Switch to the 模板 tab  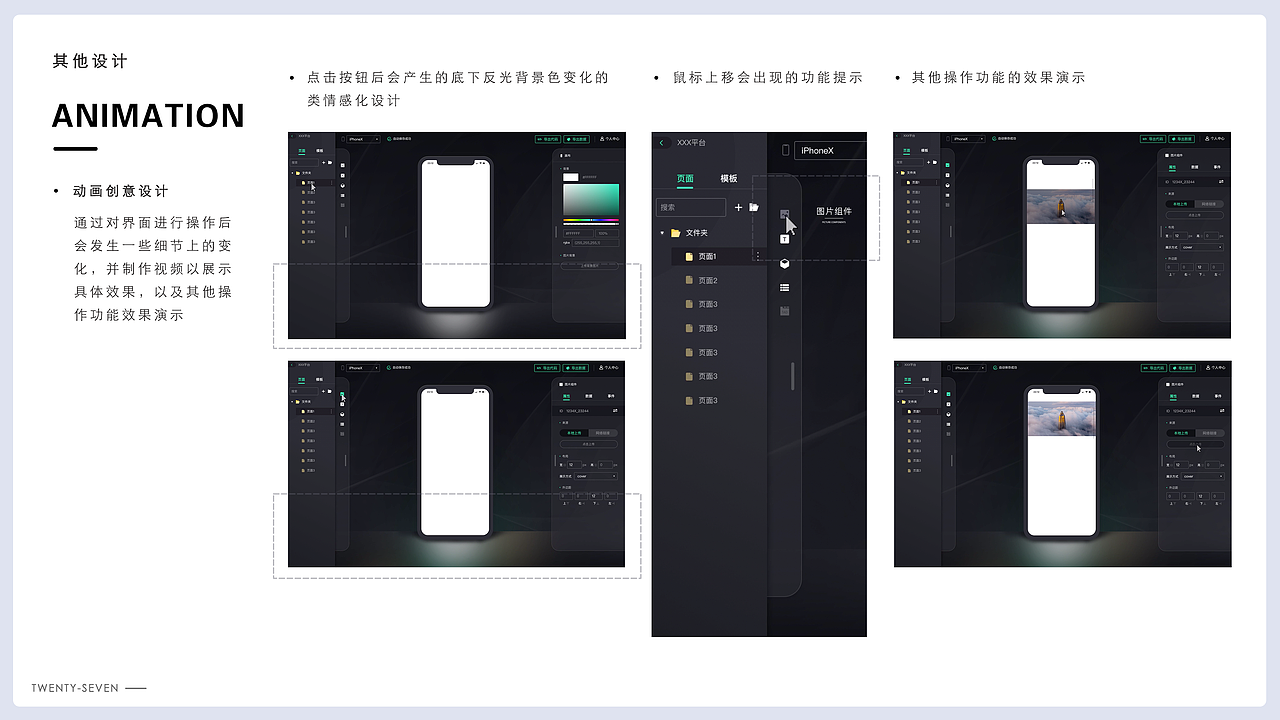click(x=730, y=178)
